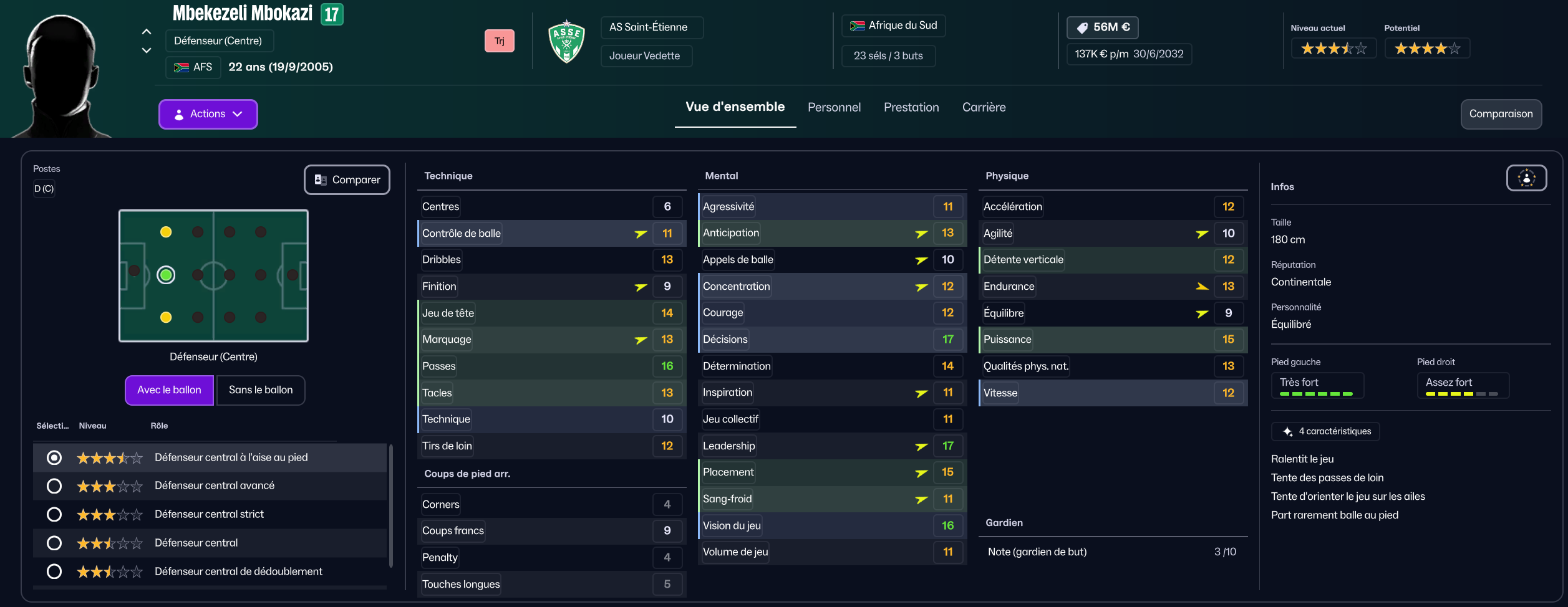Switch to the Personnel tab
This screenshot has width=1568, height=607.
834,107
